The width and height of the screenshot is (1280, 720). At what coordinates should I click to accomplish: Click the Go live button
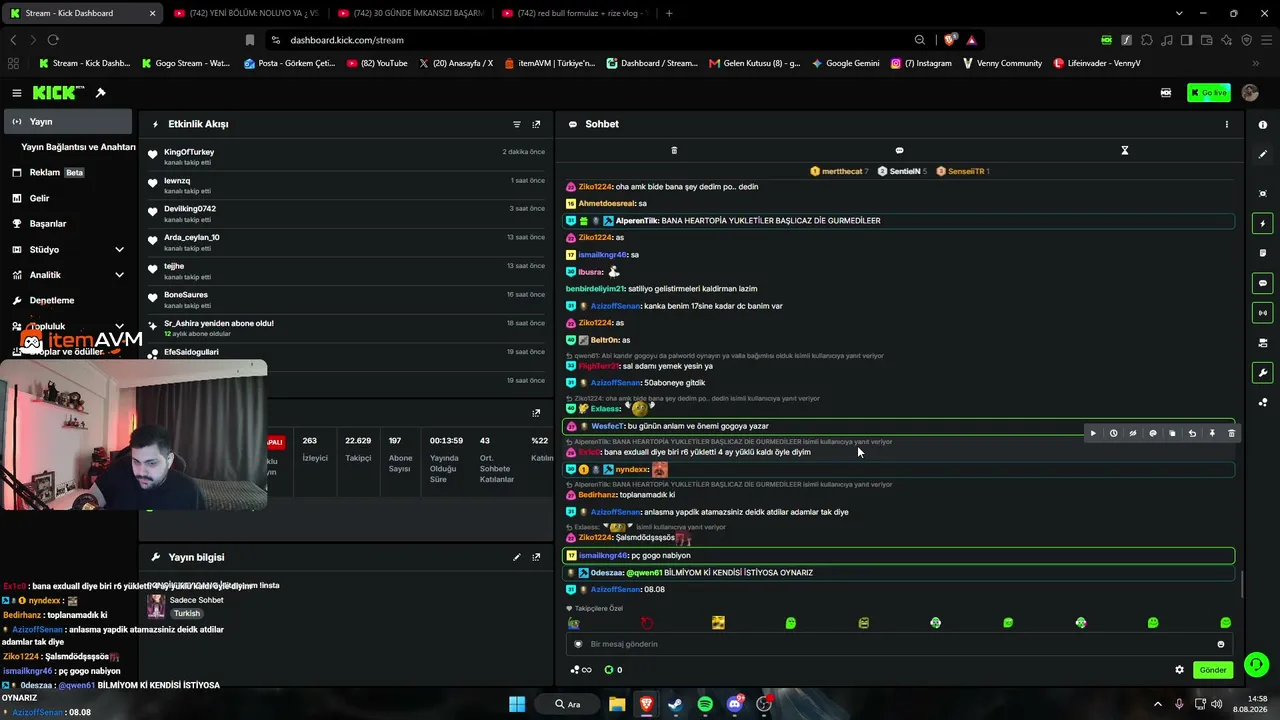click(1209, 93)
